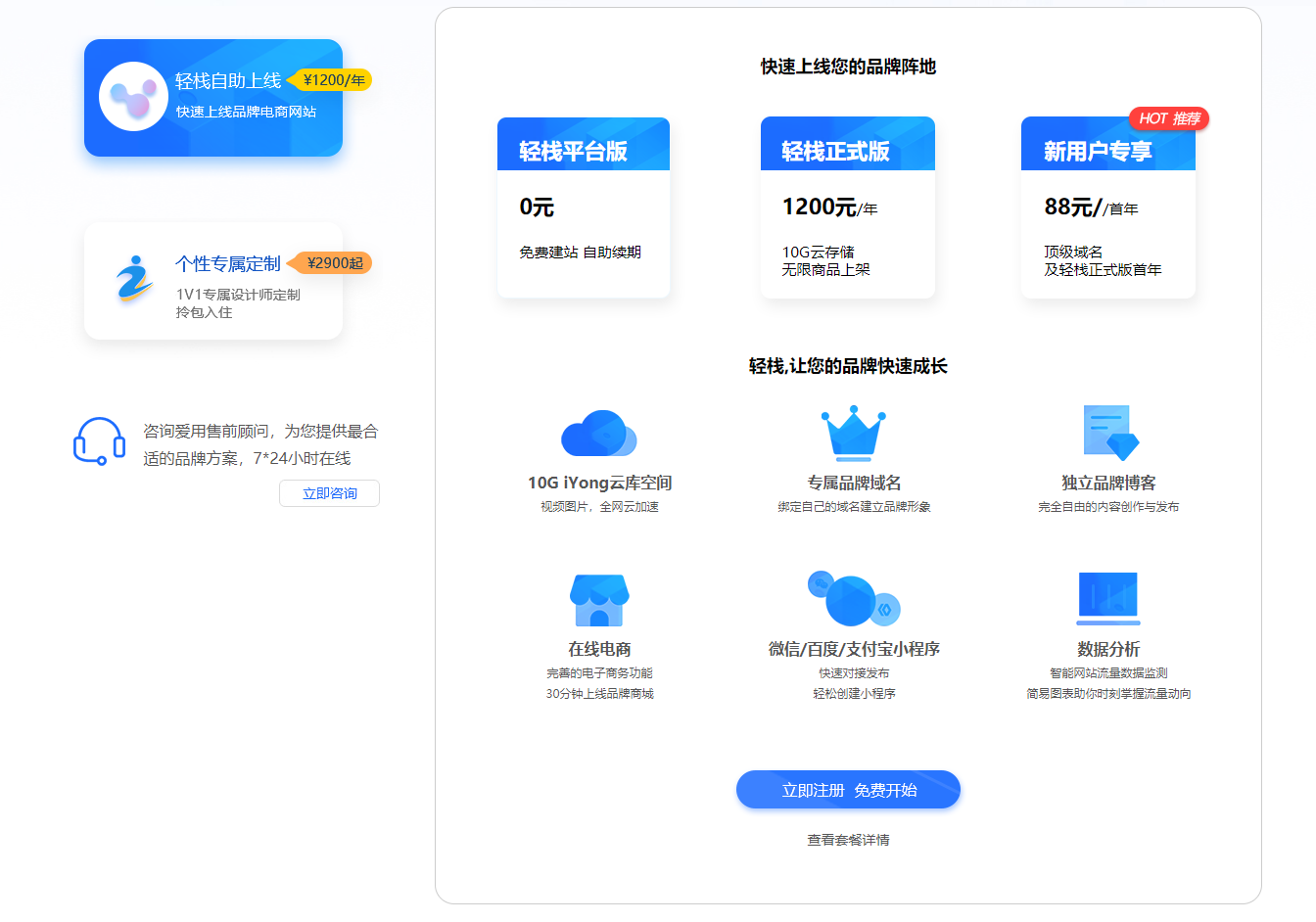This screenshot has height=922, width=1316.
Task: Click the 在线电商 storefront icon
Action: click(x=599, y=600)
